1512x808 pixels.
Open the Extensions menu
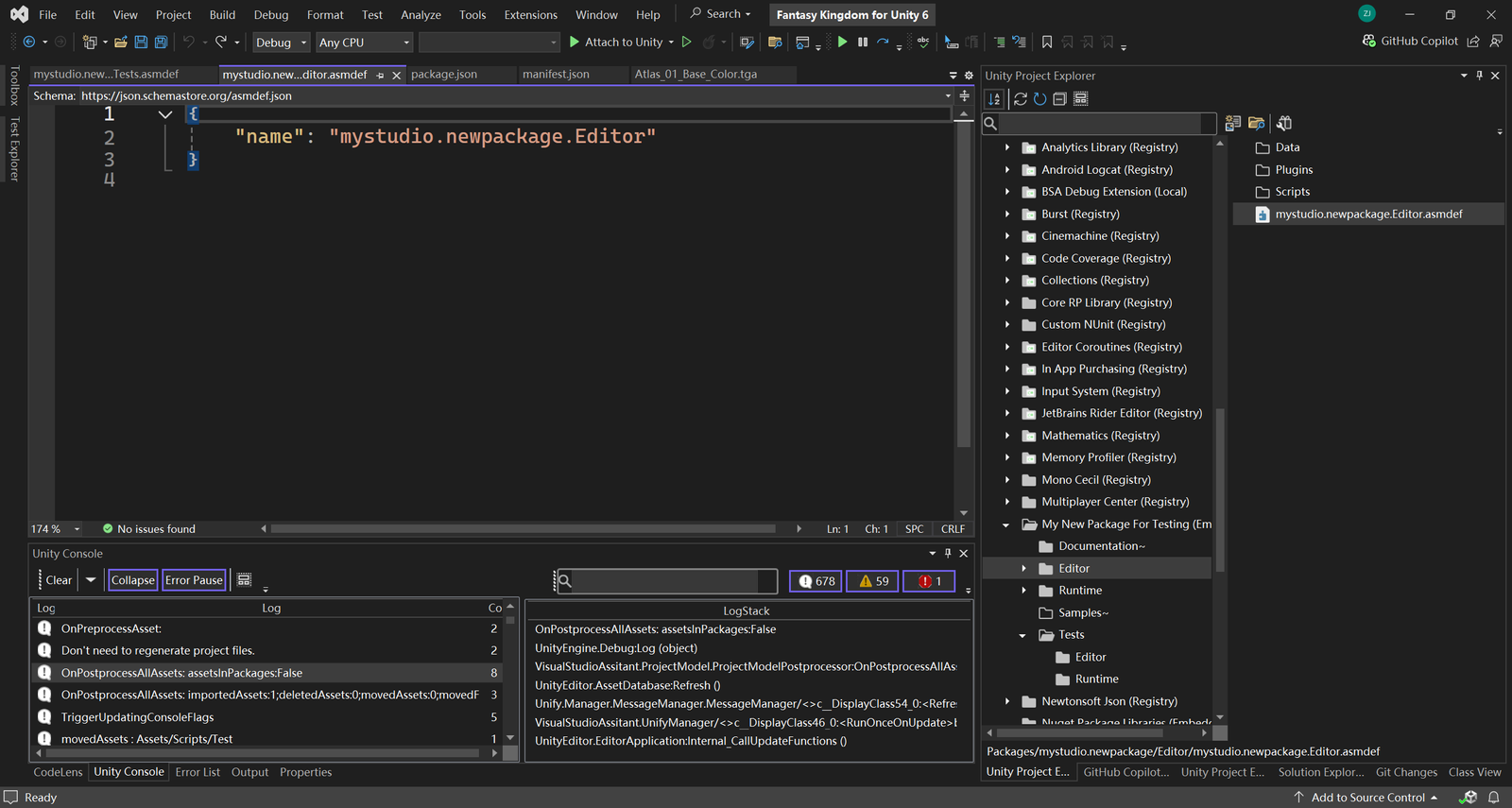point(530,15)
